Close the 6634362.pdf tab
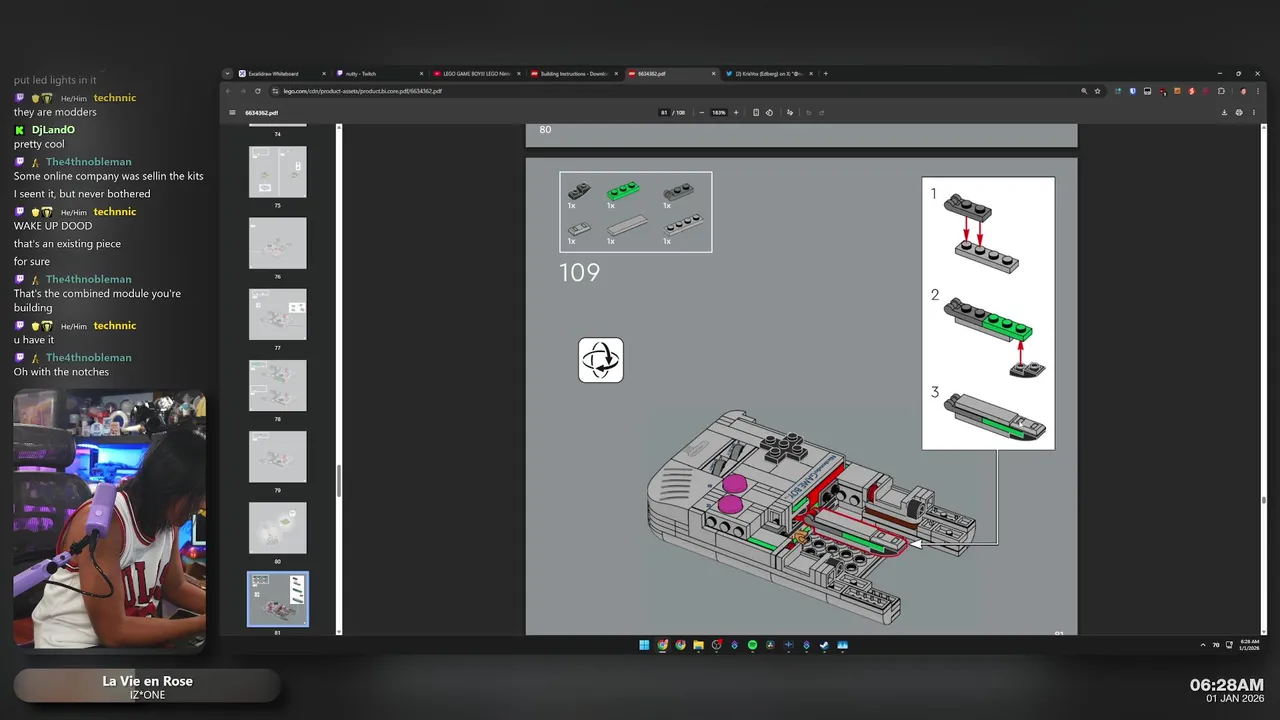 click(714, 73)
